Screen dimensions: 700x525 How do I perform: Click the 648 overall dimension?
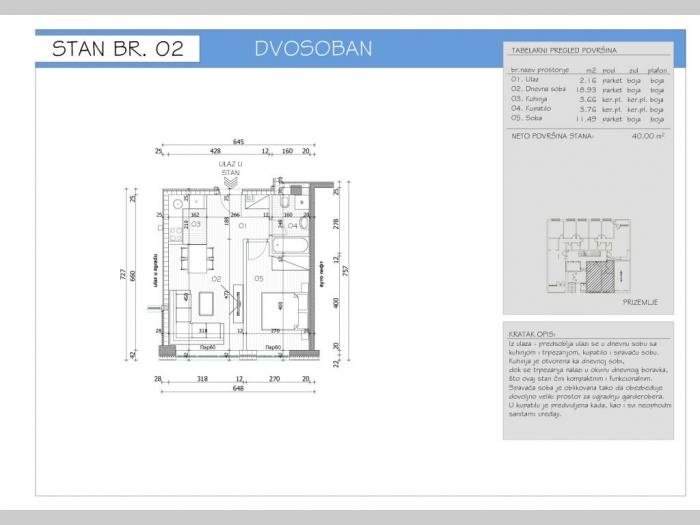pyautogui.click(x=238, y=388)
